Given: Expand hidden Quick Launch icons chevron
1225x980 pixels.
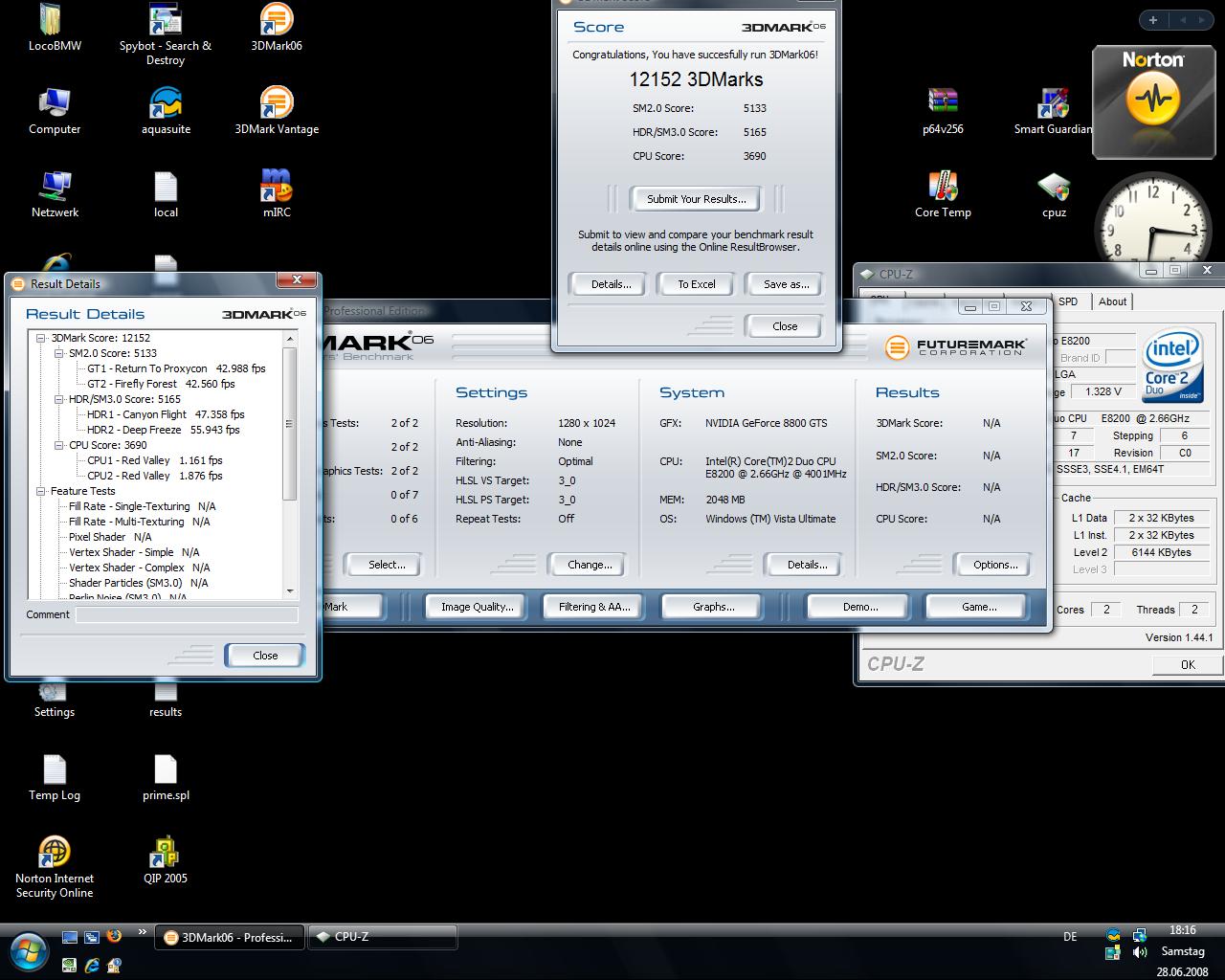Looking at the screenshot, I should (x=143, y=933).
